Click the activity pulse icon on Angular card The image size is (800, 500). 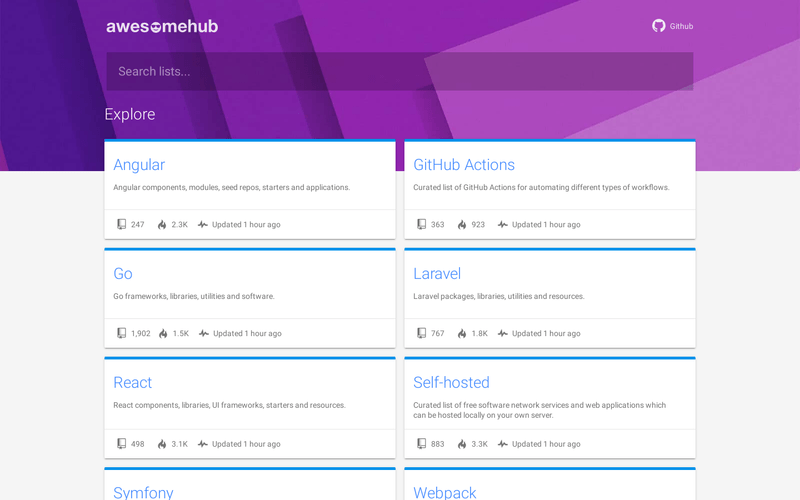[203, 225]
